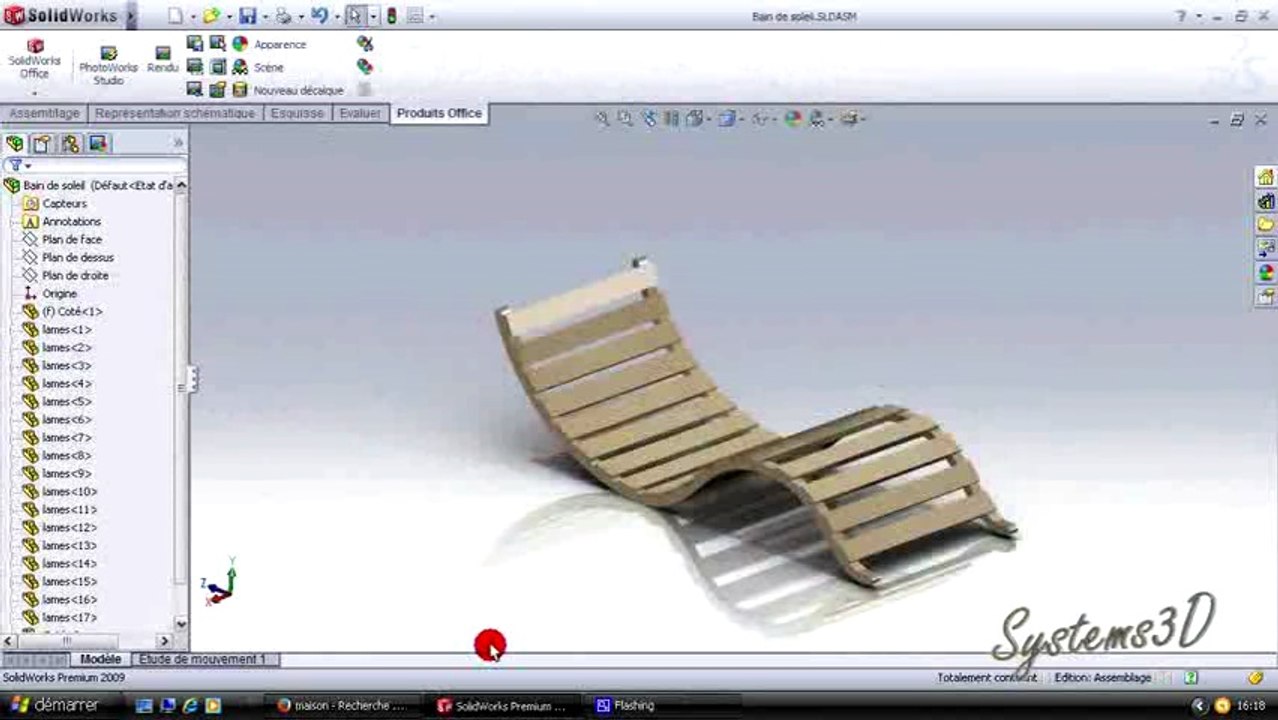Select the Produits Office tab

[439, 113]
